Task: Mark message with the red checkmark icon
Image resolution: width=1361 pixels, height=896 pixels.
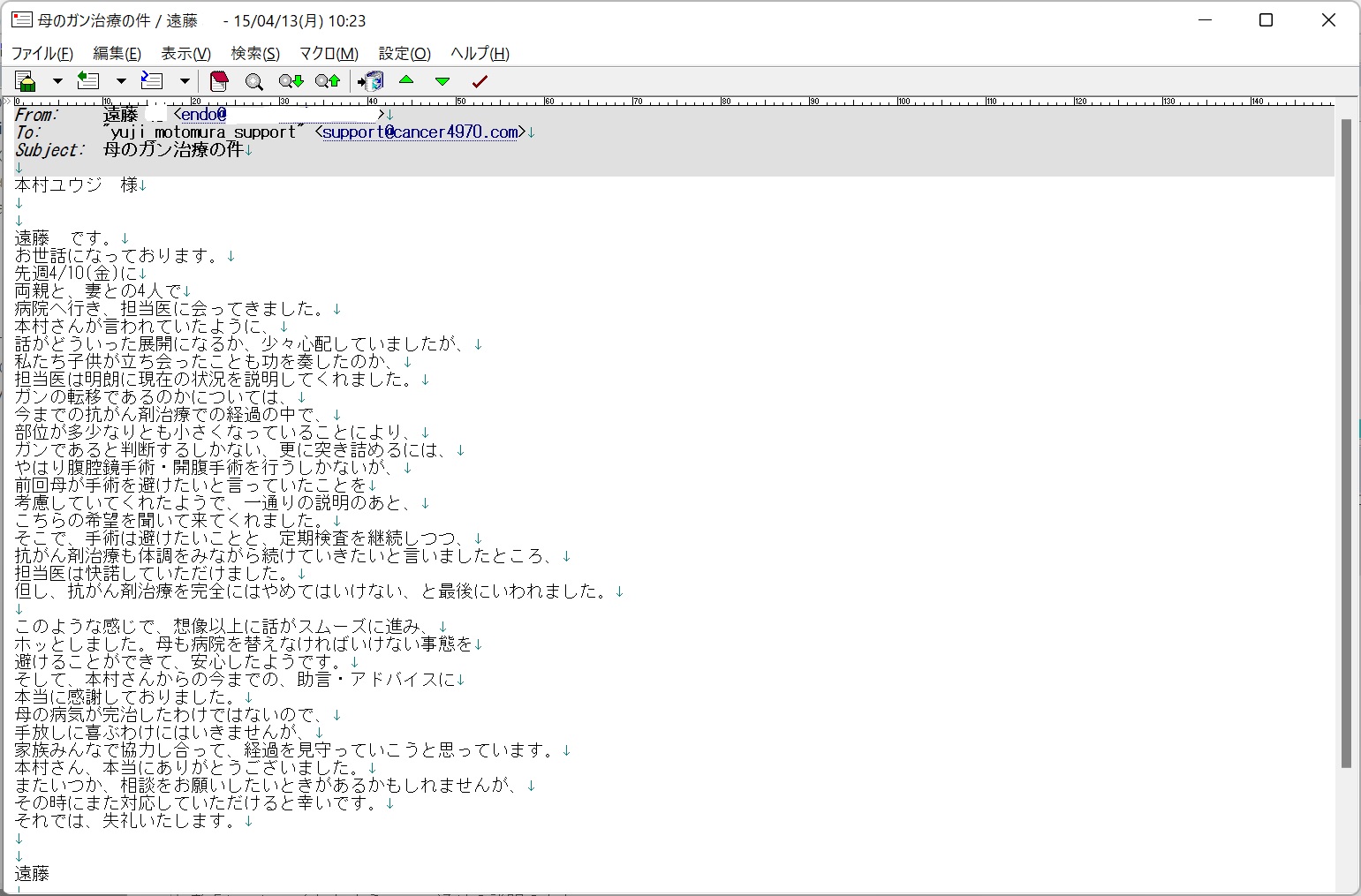Action: click(x=480, y=81)
